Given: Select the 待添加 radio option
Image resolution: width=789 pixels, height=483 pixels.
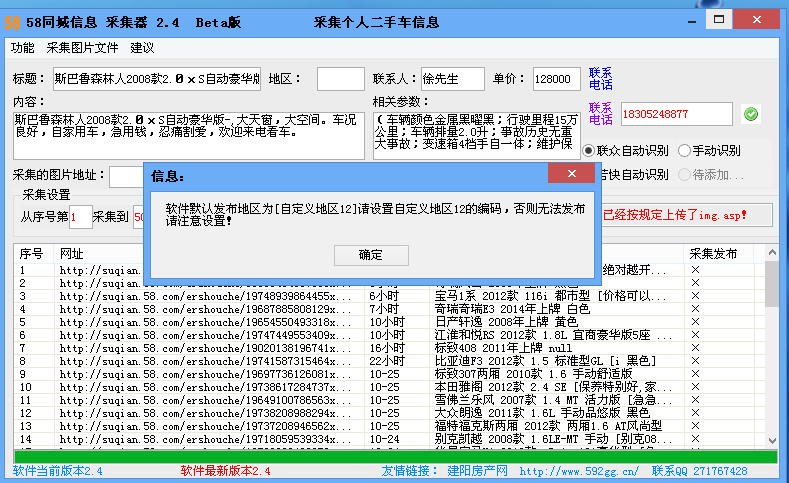Looking at the screenshot, I should point(684,175).
